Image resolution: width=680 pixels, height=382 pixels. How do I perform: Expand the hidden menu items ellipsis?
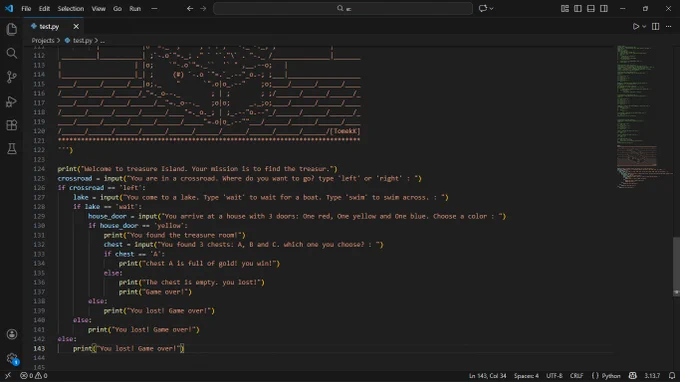pyautogui.click(x=154, y=8)
